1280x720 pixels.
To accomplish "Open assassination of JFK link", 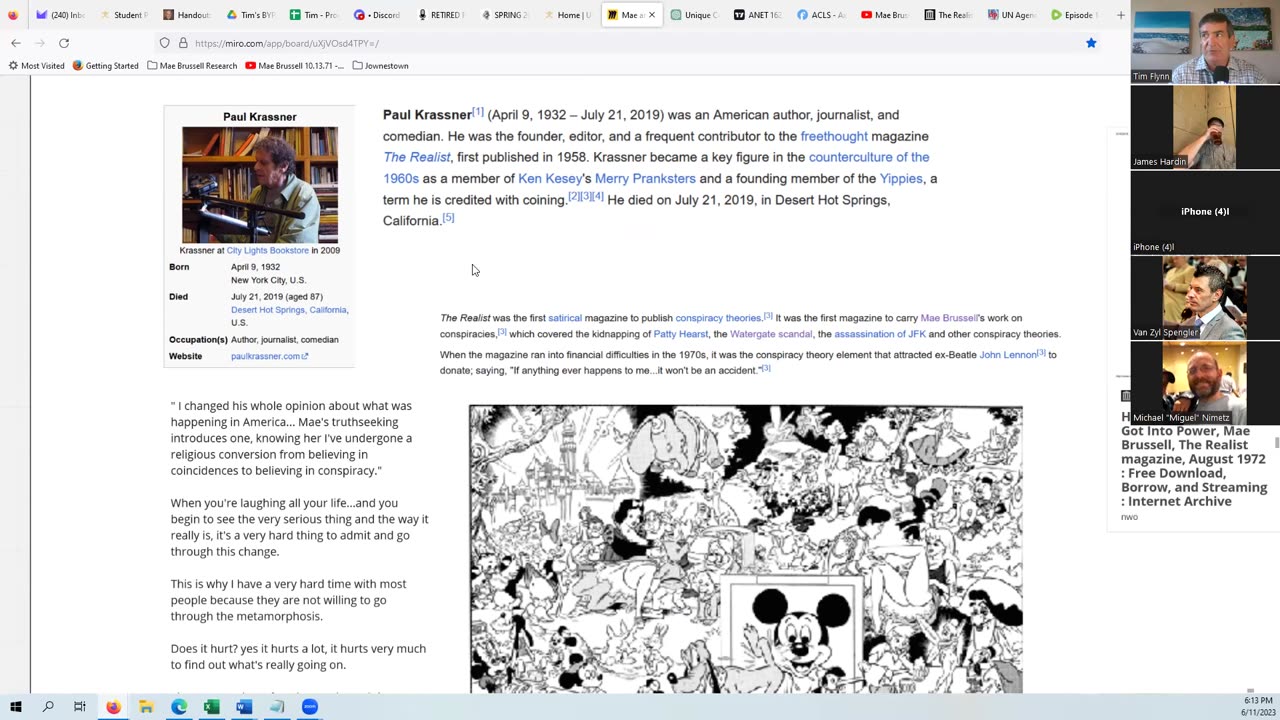I will (879, 334).
